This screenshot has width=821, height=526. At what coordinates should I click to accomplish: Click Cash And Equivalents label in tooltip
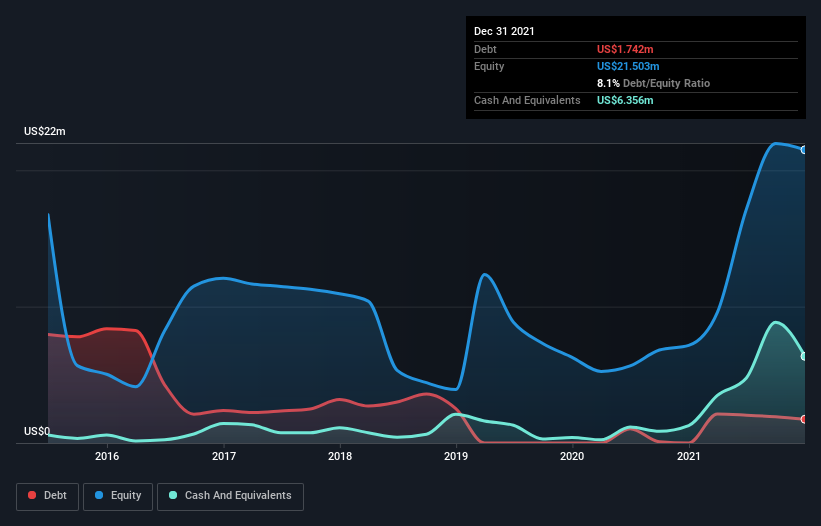[527, 100]
